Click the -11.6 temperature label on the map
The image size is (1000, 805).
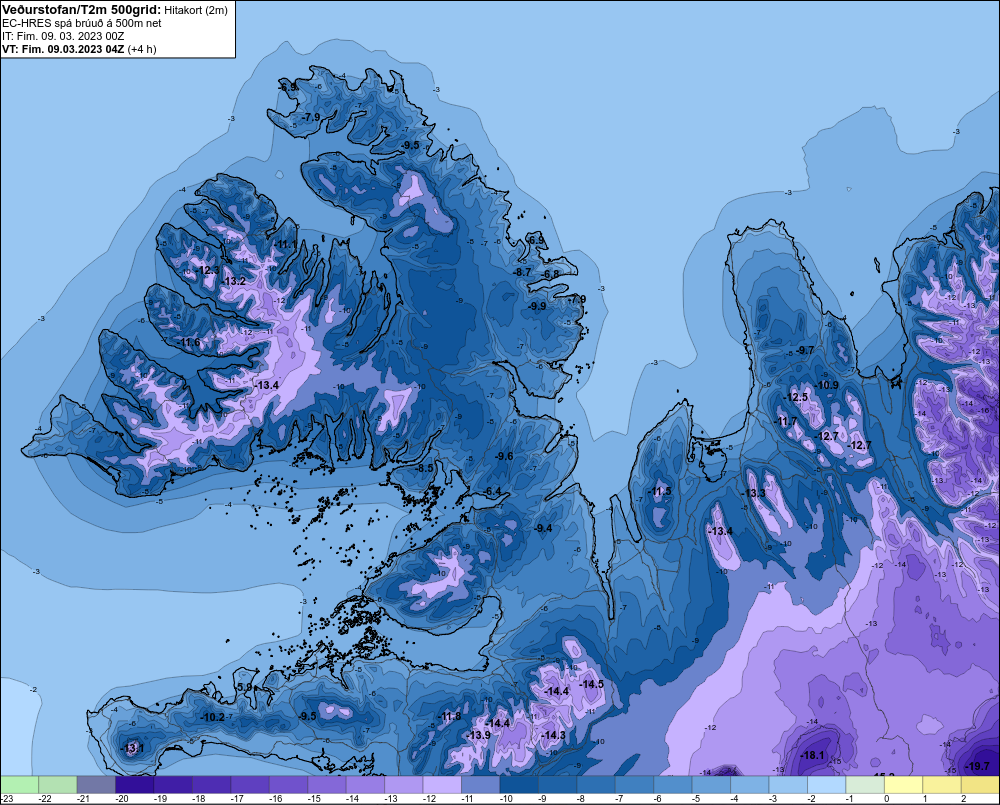click(188, 343)
